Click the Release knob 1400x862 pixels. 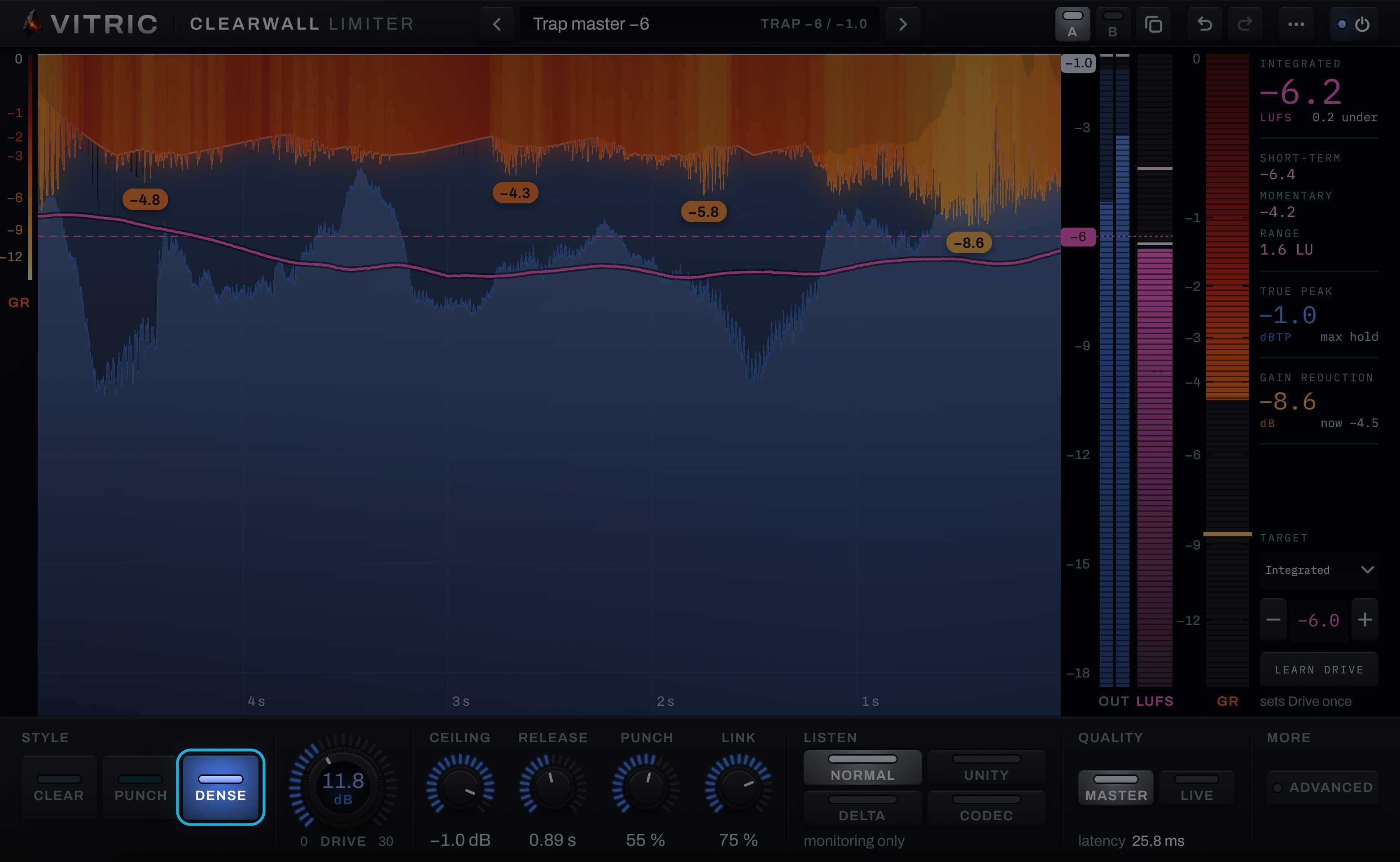point(552,787)
